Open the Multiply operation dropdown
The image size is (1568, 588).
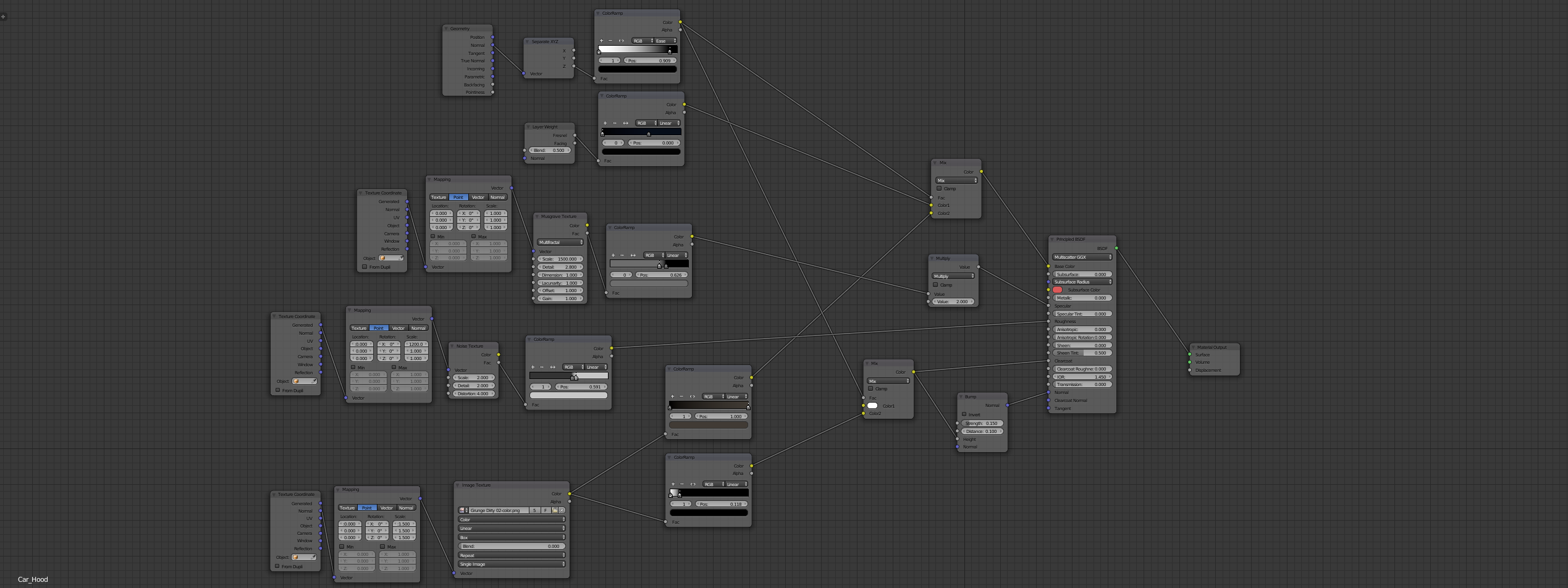[x=953, y=276]
